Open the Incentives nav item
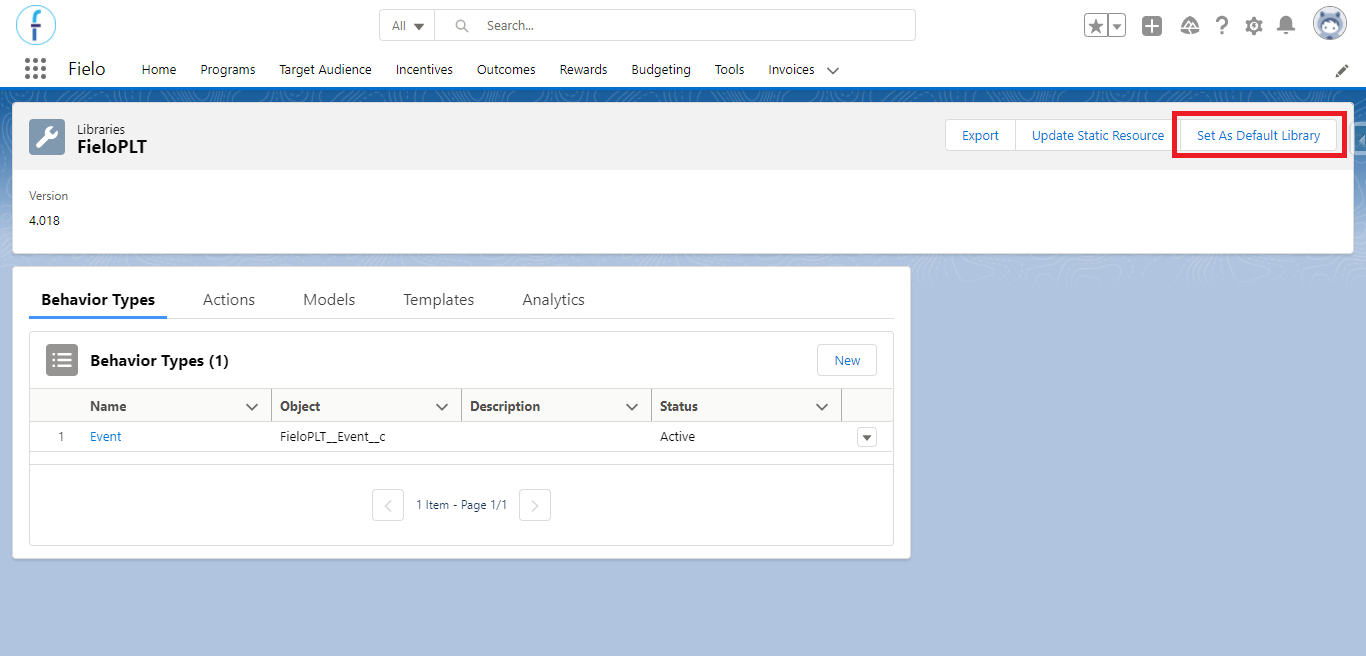The image size is (1366, 656). [424, 70]
